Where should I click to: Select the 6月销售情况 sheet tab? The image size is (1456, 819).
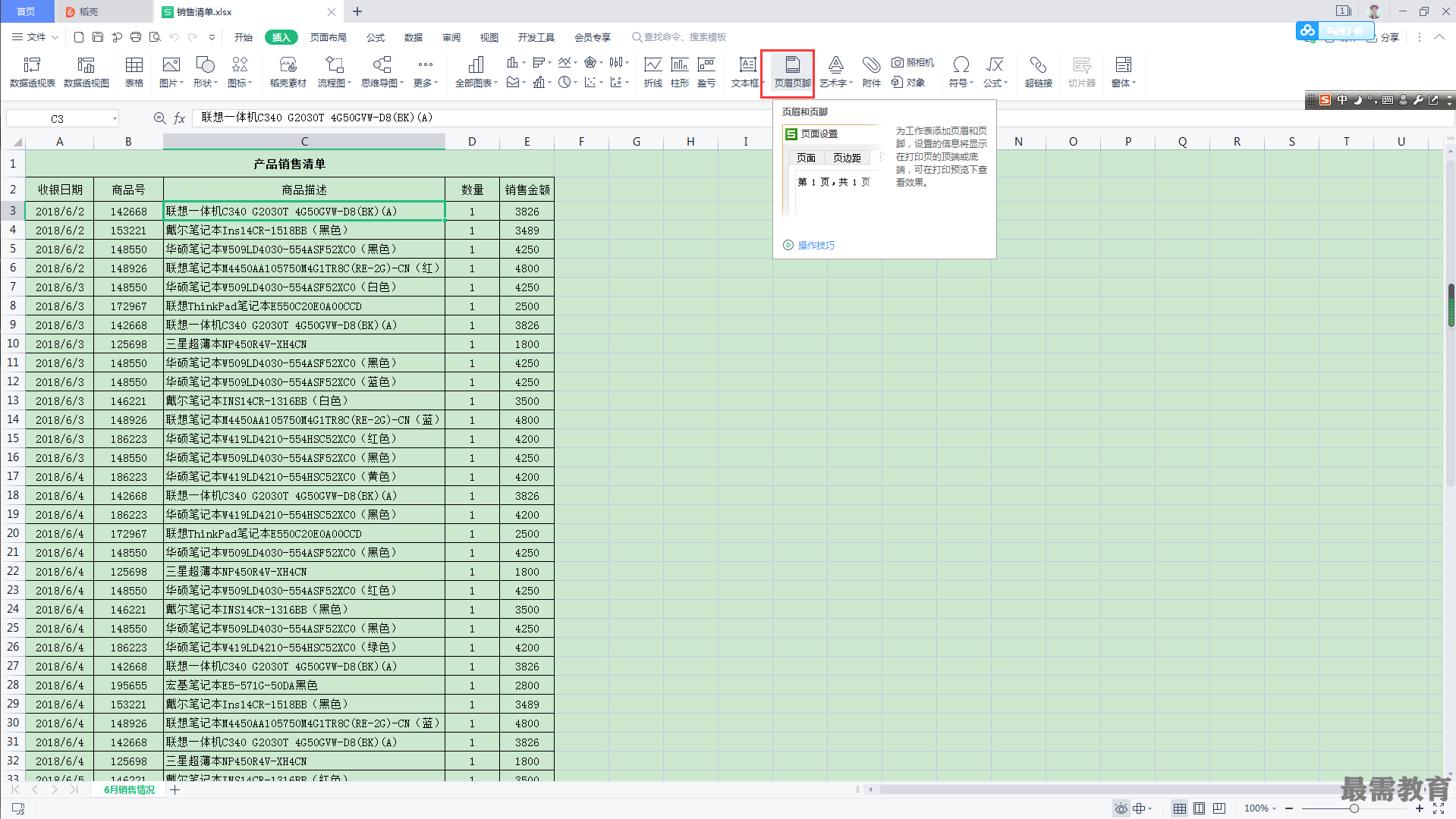point(130,789)
